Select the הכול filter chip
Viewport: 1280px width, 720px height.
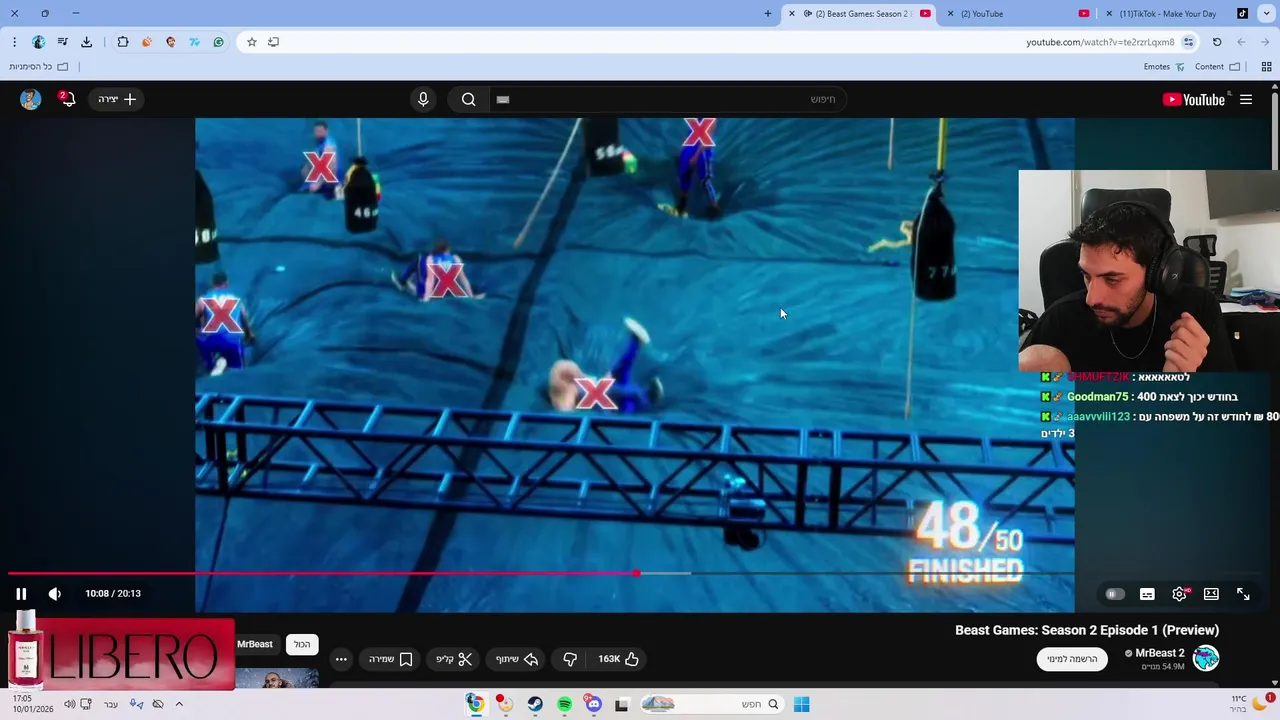click(x=302, y=645)
